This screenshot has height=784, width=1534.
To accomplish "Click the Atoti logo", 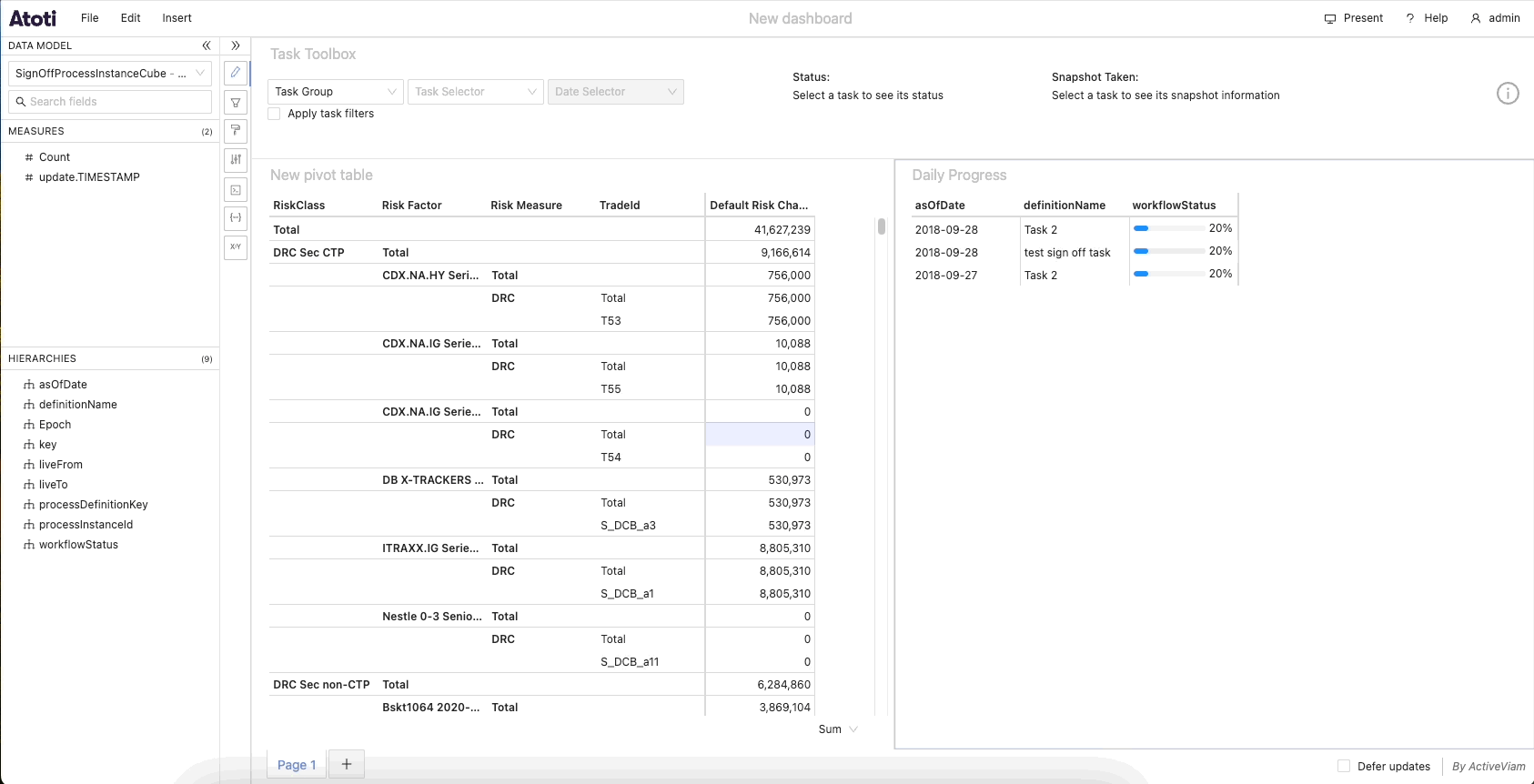I will pyautogui.click(x=33, y=18).
